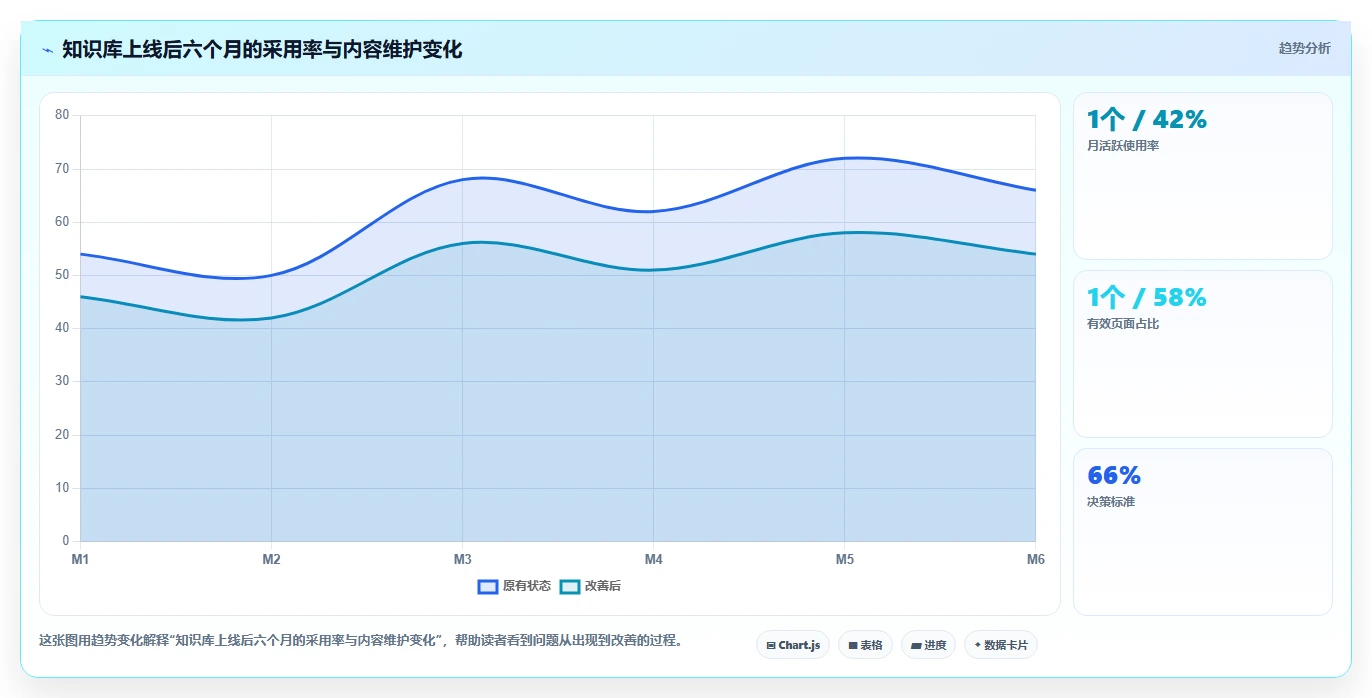Click the 30 y-axis label

[62, 381]
